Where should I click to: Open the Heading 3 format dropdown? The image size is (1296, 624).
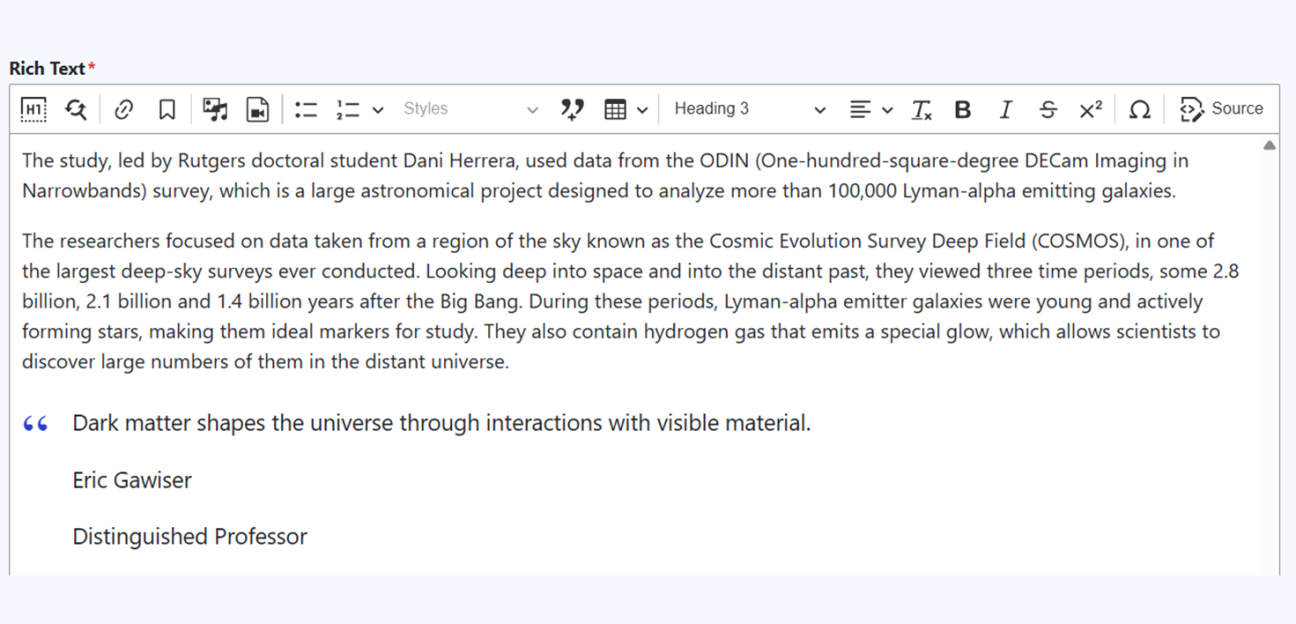click(750, 109)
